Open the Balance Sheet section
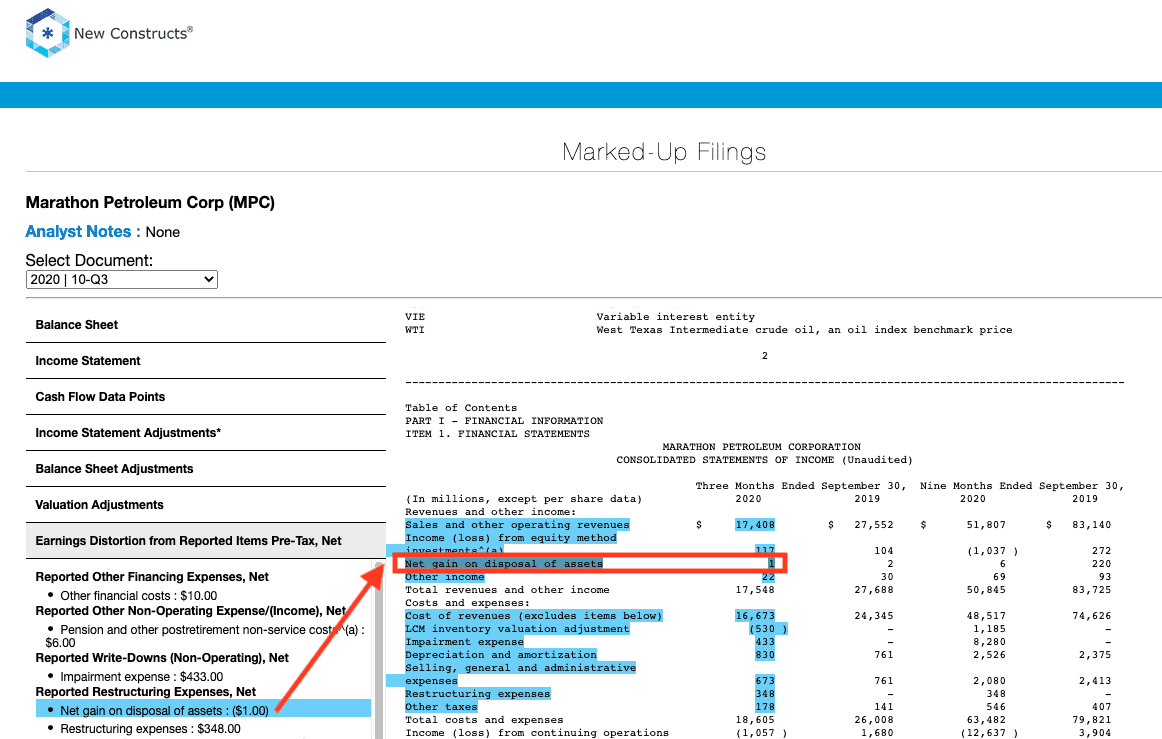Image resolution: width=1162 pixels, height=739 pixels. pos(206,325)
